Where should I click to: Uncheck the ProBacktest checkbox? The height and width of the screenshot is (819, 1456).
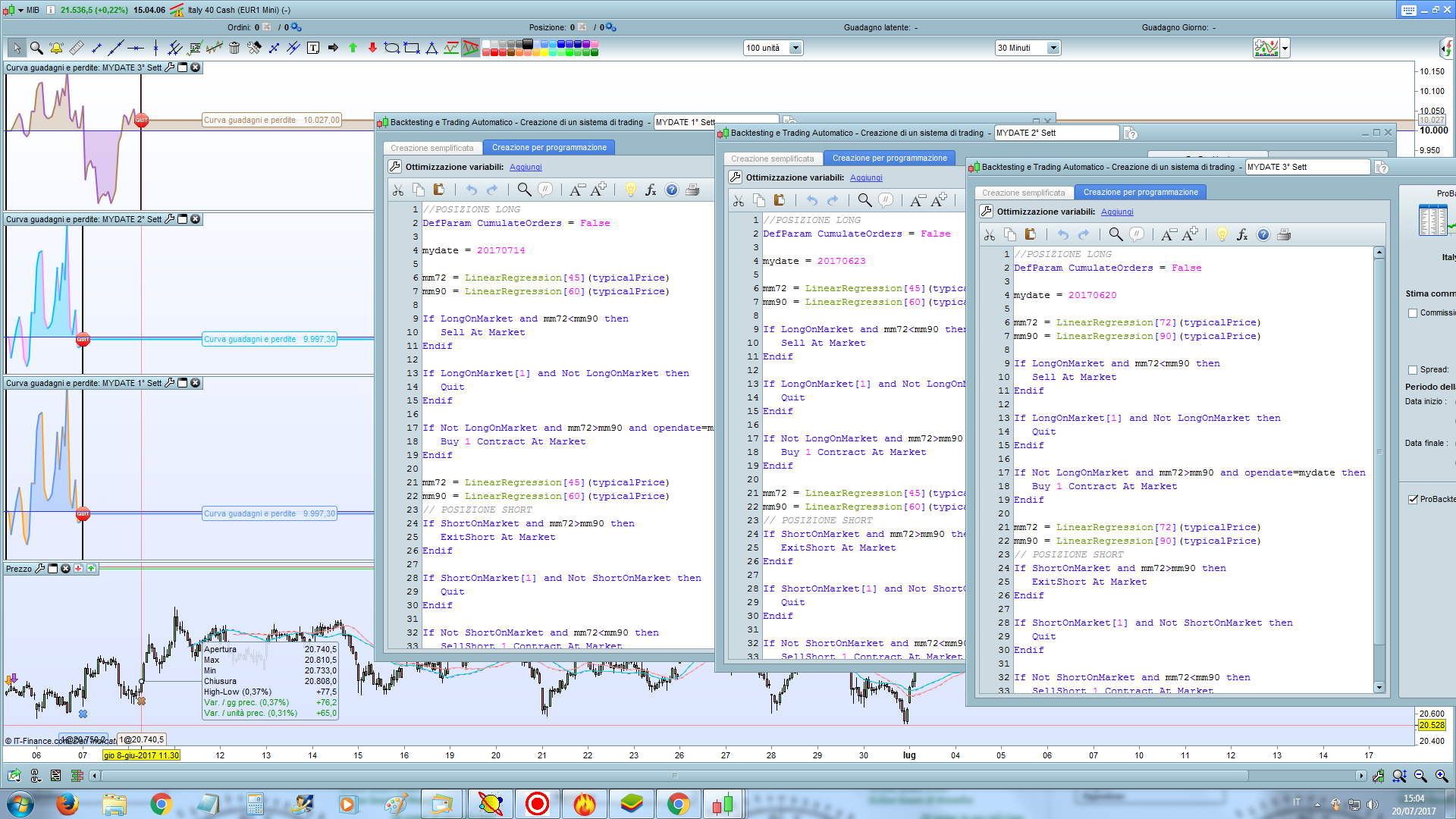(x=1413, y=499)
